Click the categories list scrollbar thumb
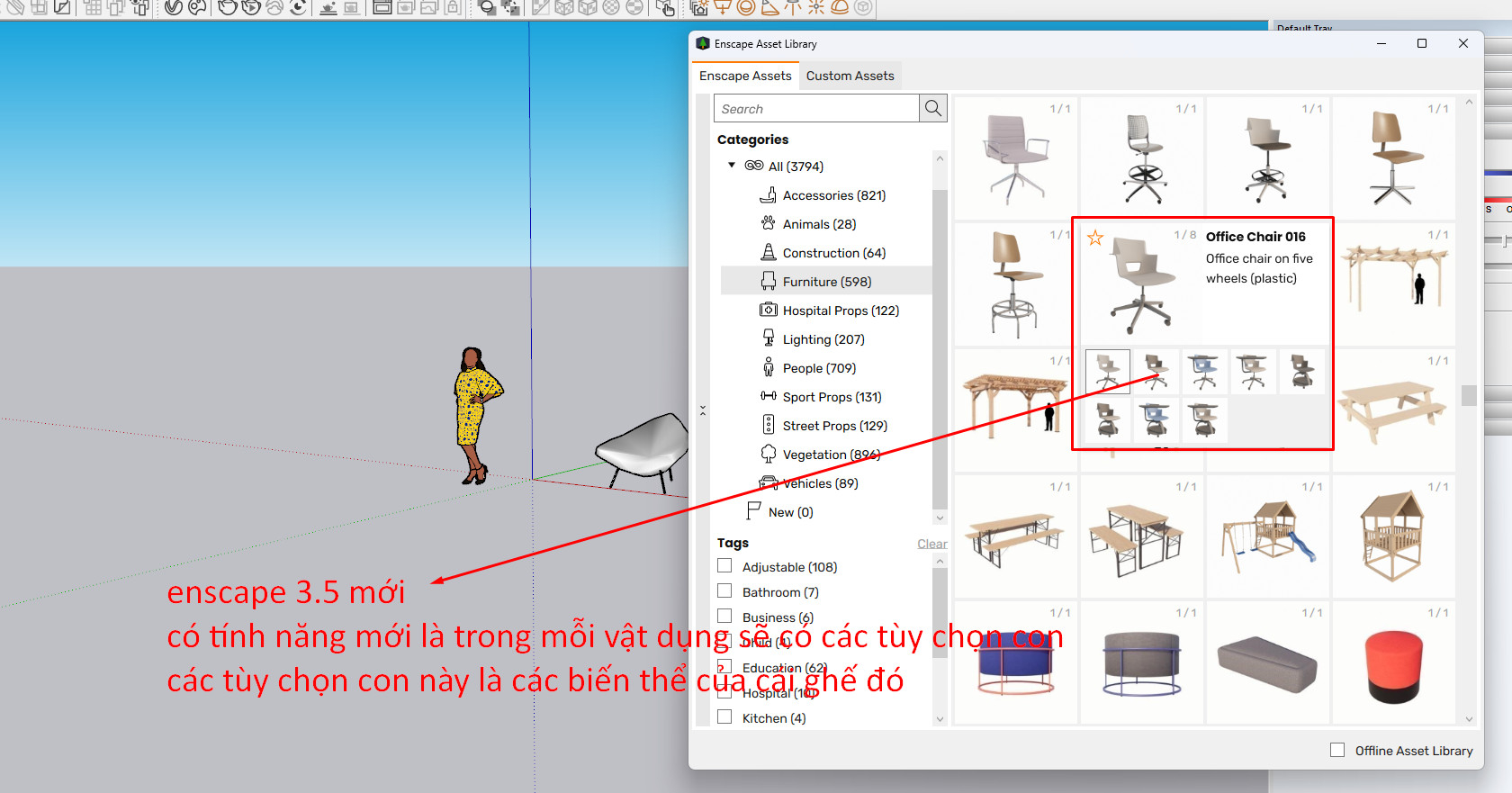Screen dimensions: 1512x793 [940, 349]
